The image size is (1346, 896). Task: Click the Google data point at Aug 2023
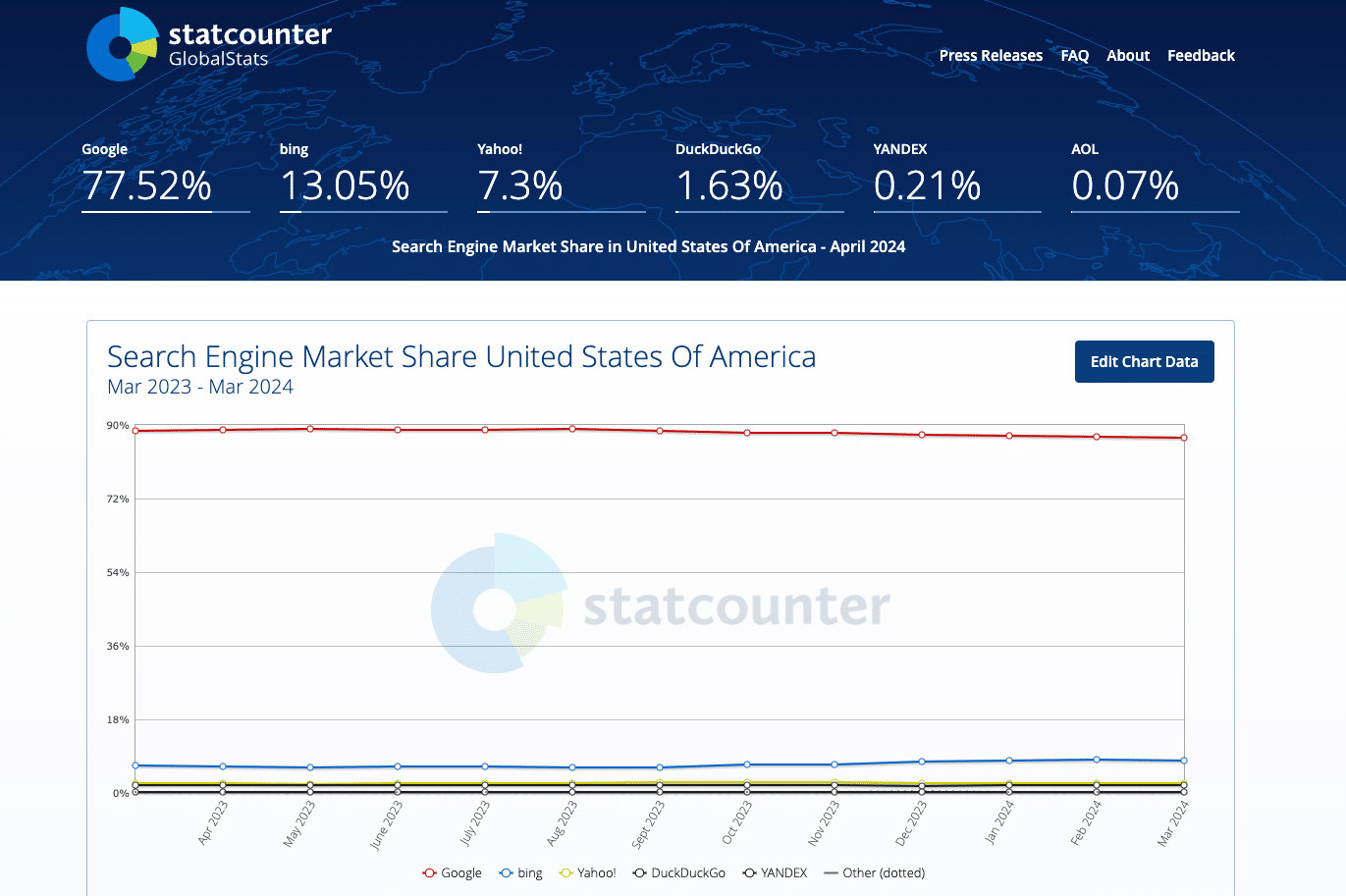pos(570,428)
